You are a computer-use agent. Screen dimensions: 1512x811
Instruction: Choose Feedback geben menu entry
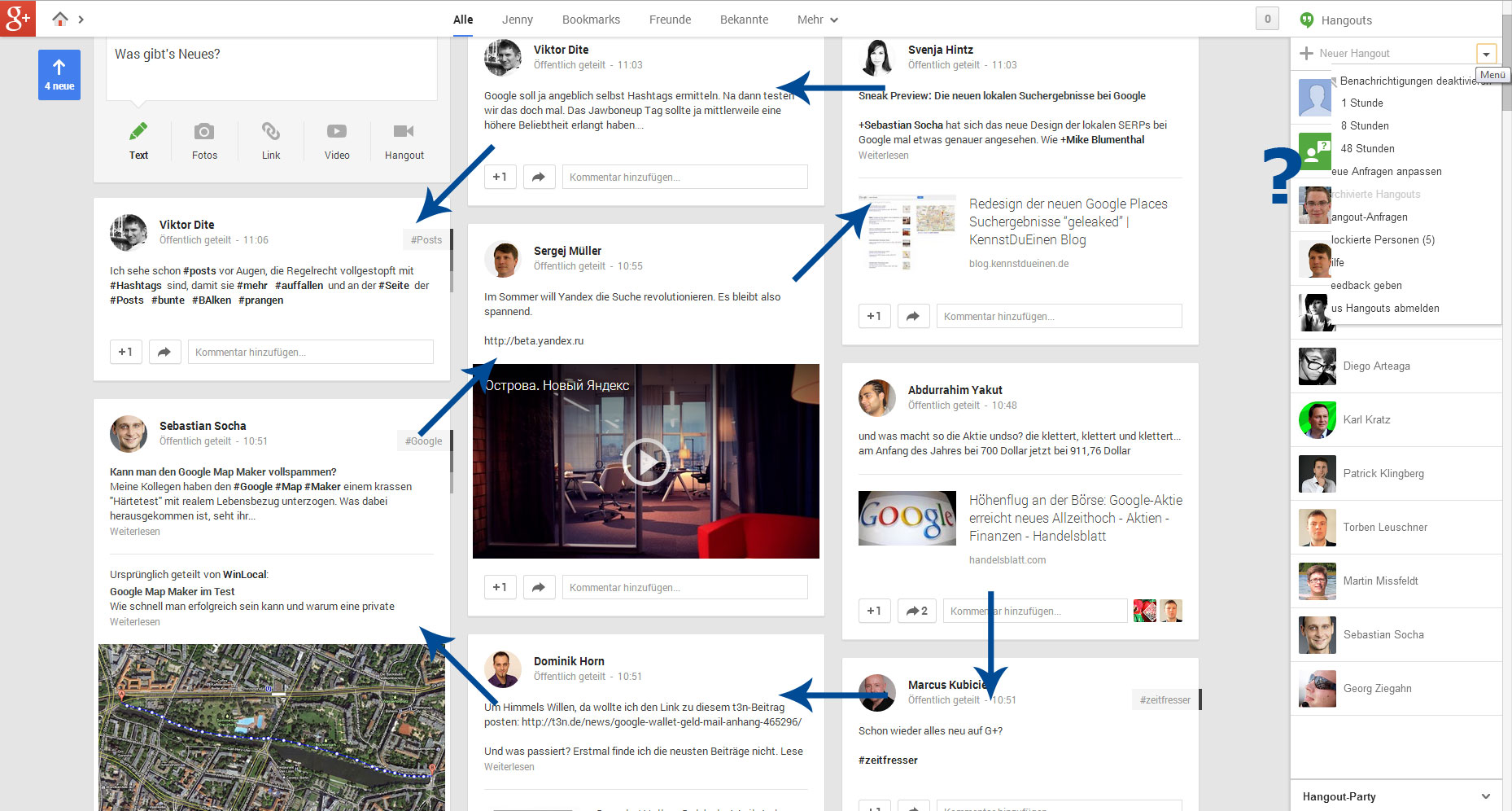point(1366,285)
